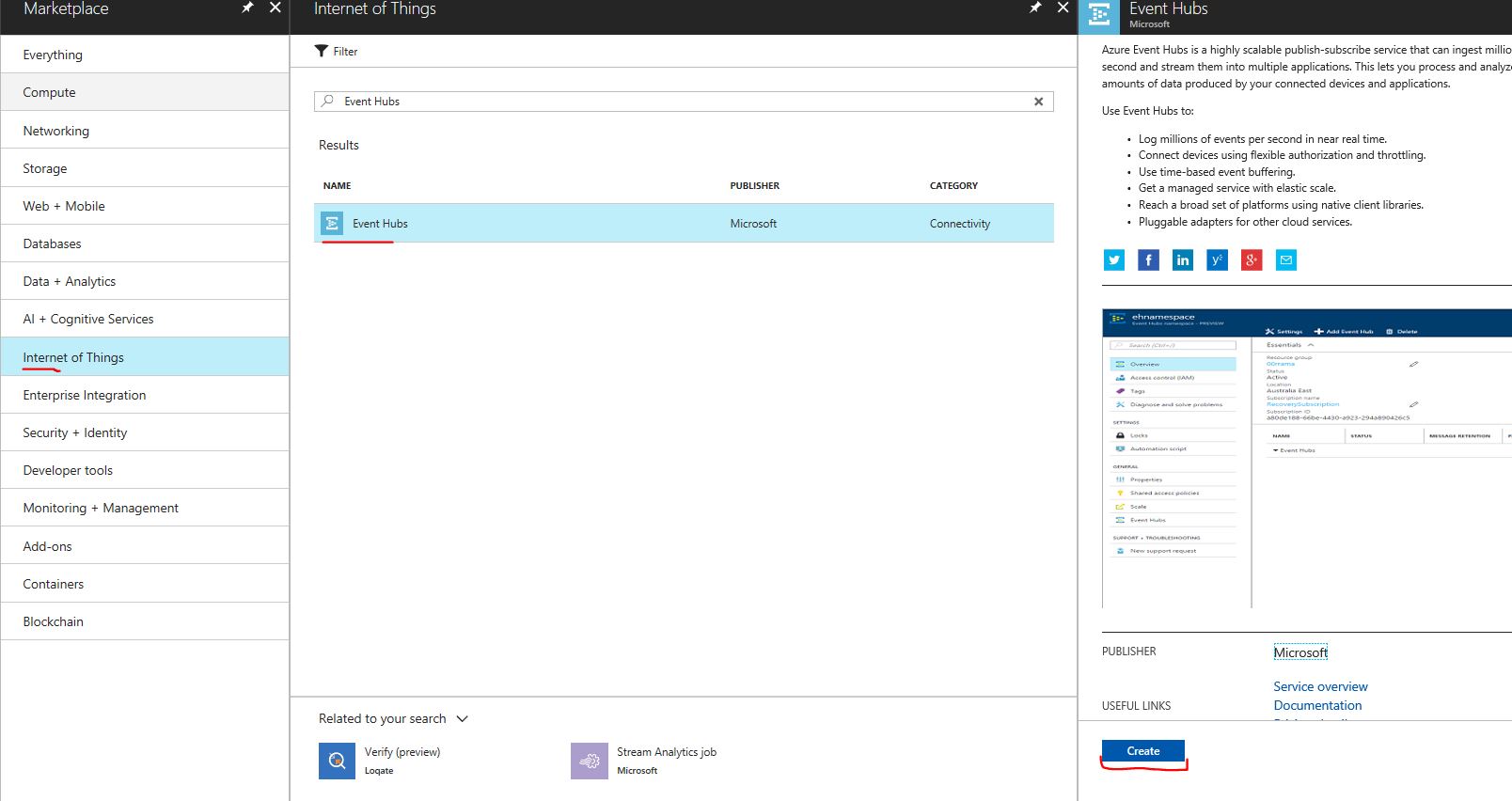The height and width of the screenshot is (801, 1512).
Task: Select Developer tools category
Action: 145,470
